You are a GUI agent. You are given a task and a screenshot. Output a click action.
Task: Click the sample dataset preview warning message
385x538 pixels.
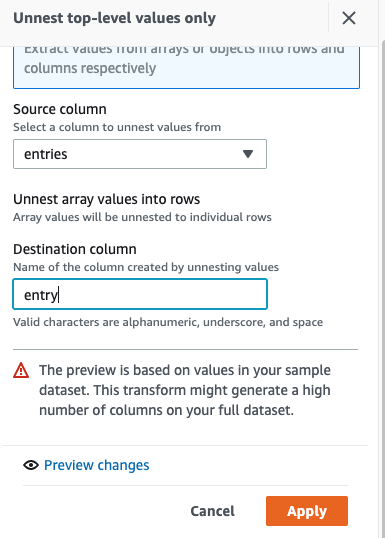tap(185, 390)
